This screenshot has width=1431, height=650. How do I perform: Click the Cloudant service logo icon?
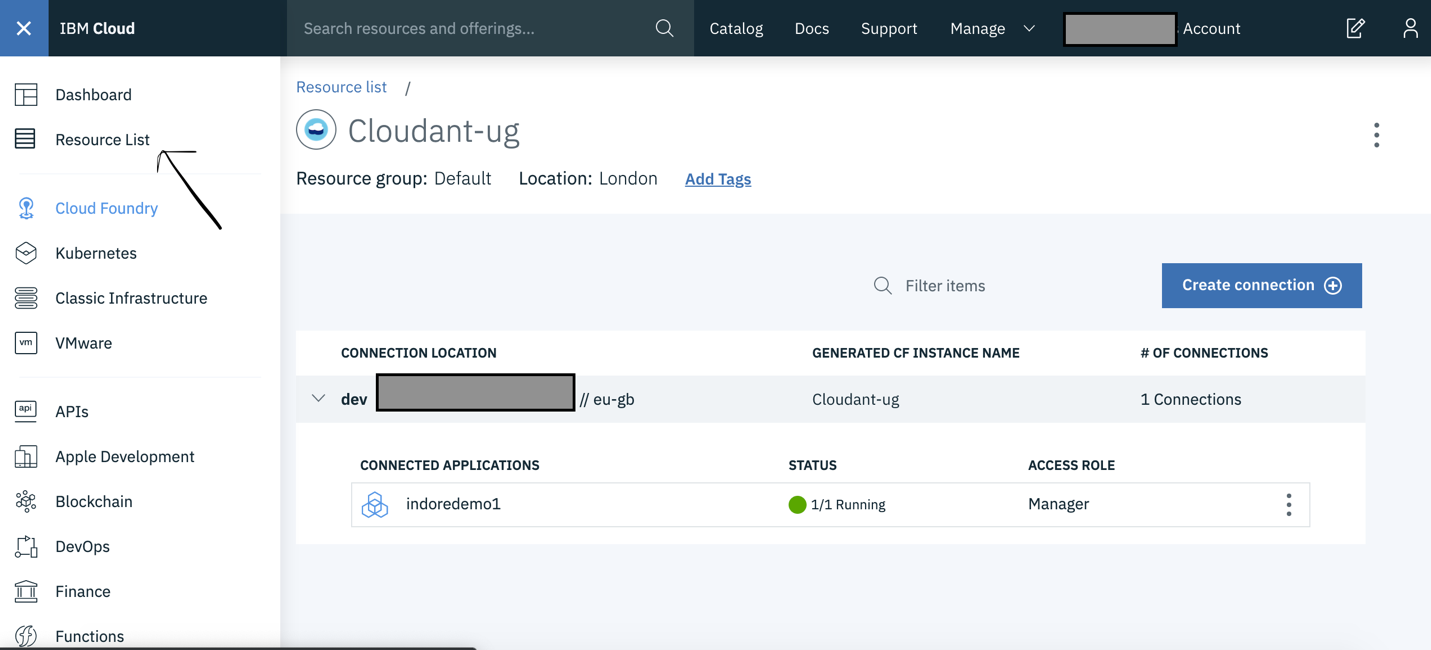pos(316,130)
